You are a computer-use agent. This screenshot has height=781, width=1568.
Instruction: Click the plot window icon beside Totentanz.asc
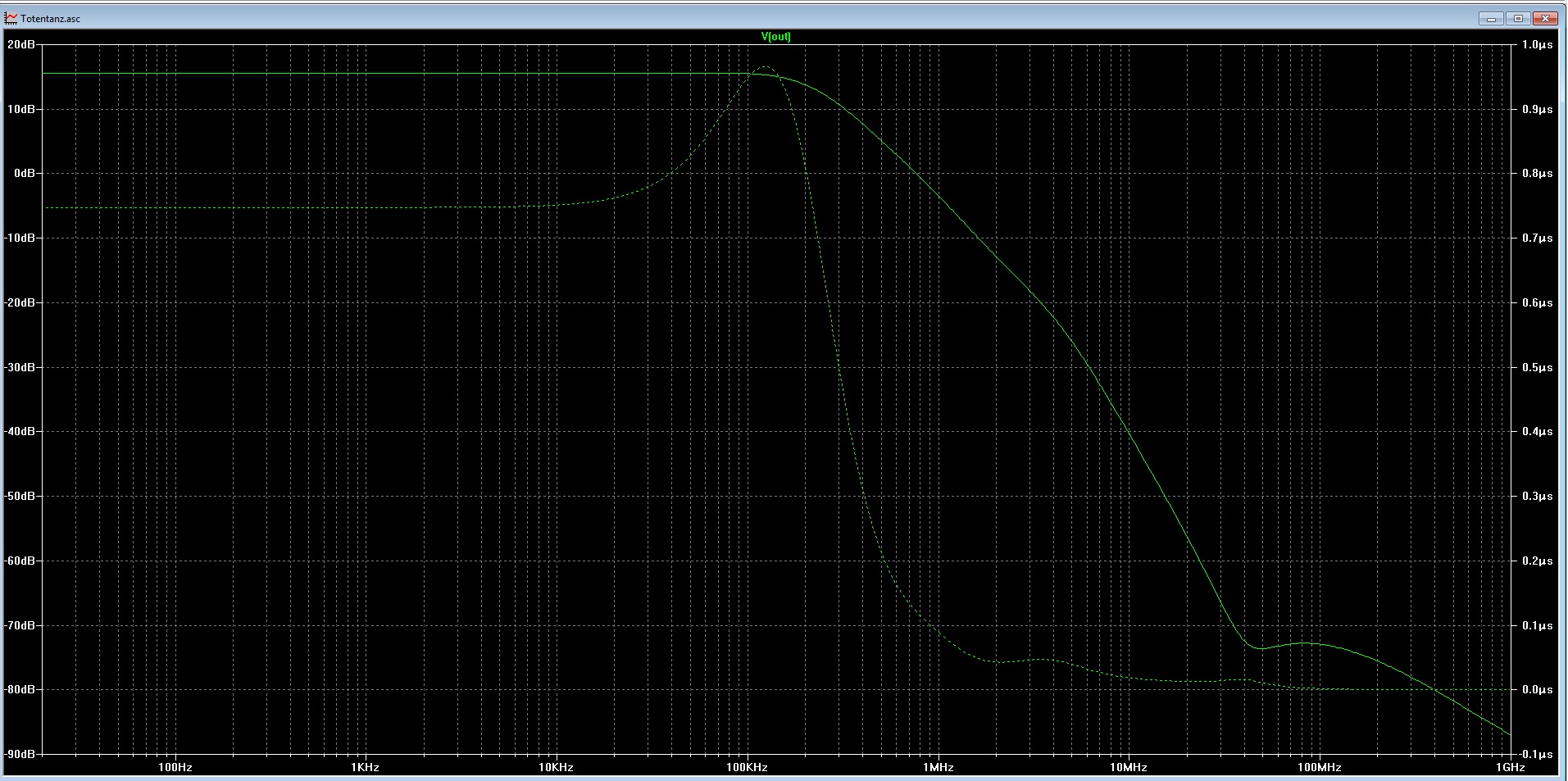(x=11, y=18)
